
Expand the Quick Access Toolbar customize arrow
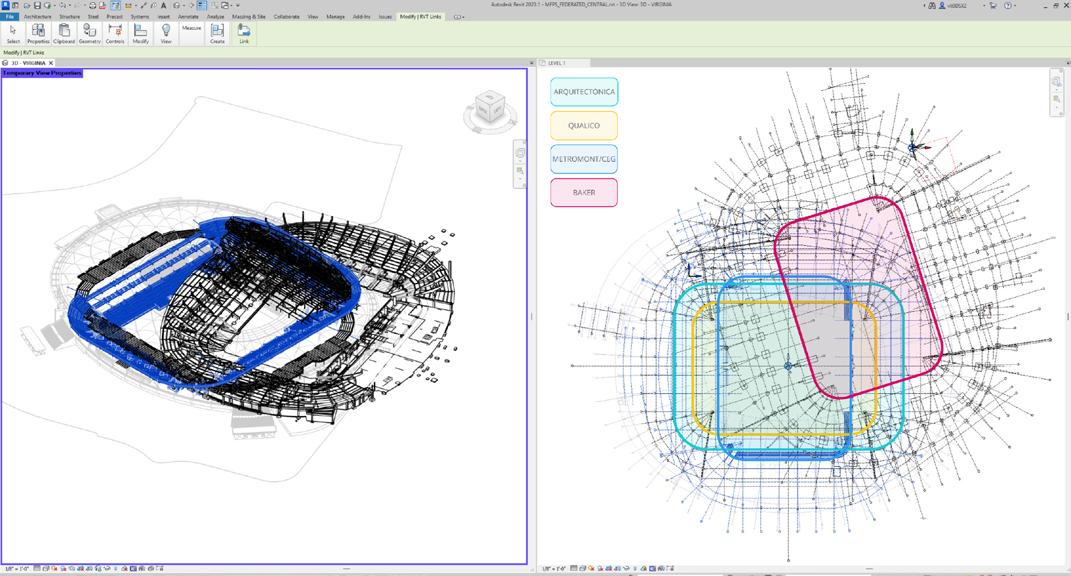tap(238, 5)
